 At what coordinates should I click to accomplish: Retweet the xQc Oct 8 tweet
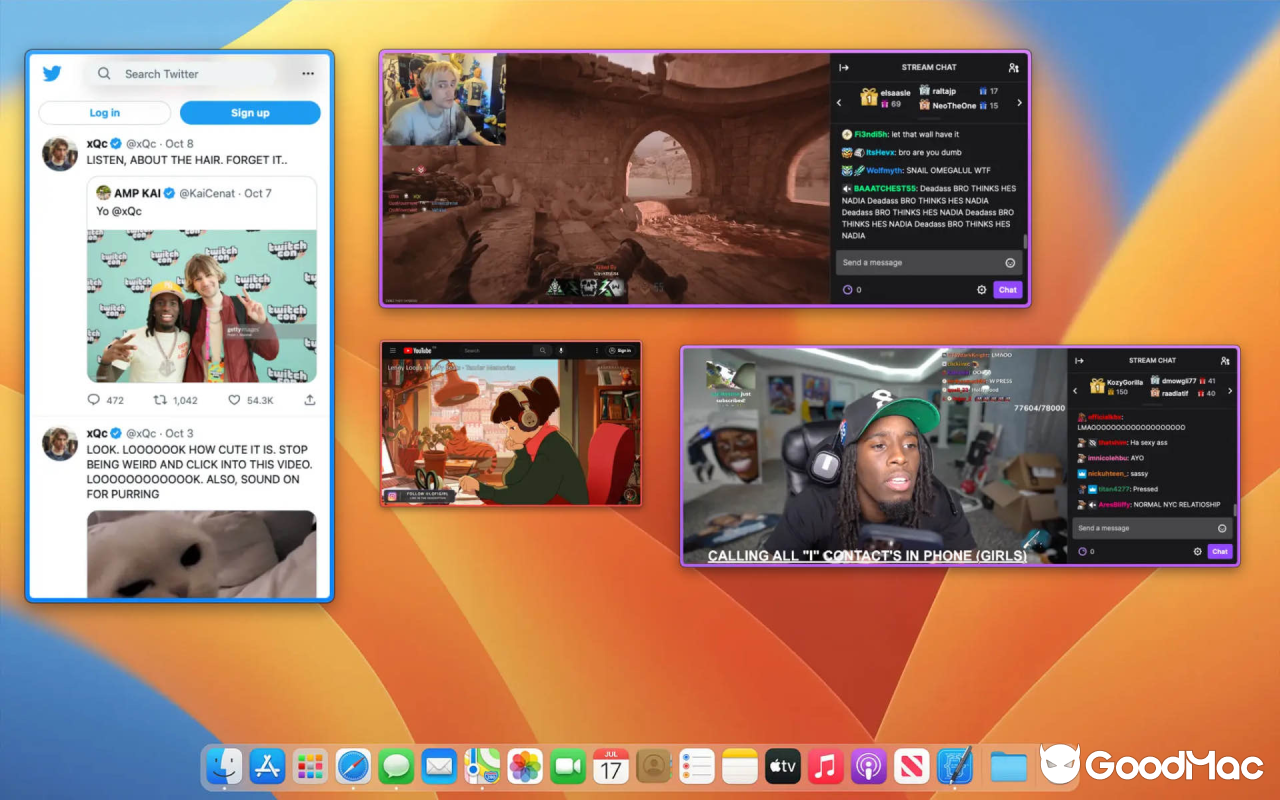click(160, 400)
